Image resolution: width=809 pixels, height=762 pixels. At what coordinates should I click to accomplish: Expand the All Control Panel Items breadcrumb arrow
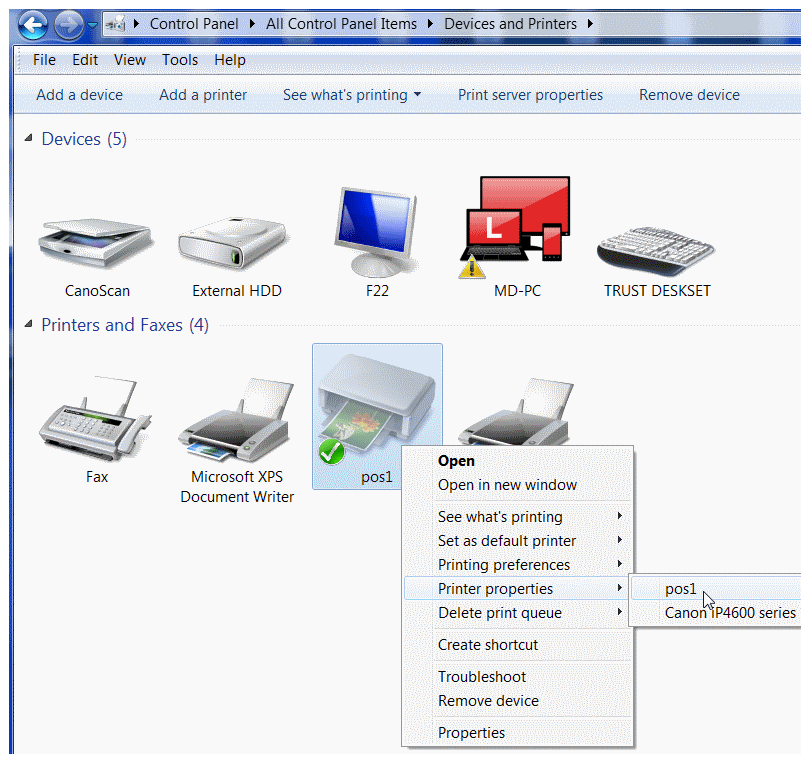tap(430, 24)
